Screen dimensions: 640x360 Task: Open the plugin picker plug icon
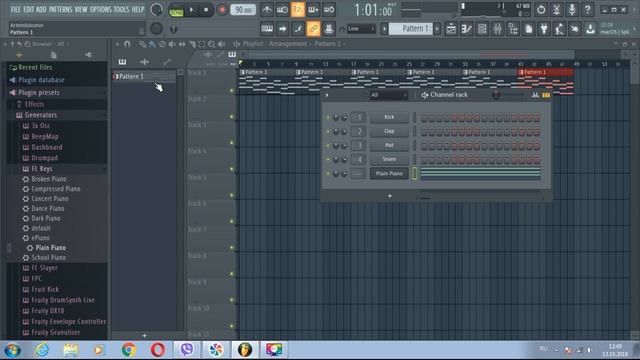544,29
